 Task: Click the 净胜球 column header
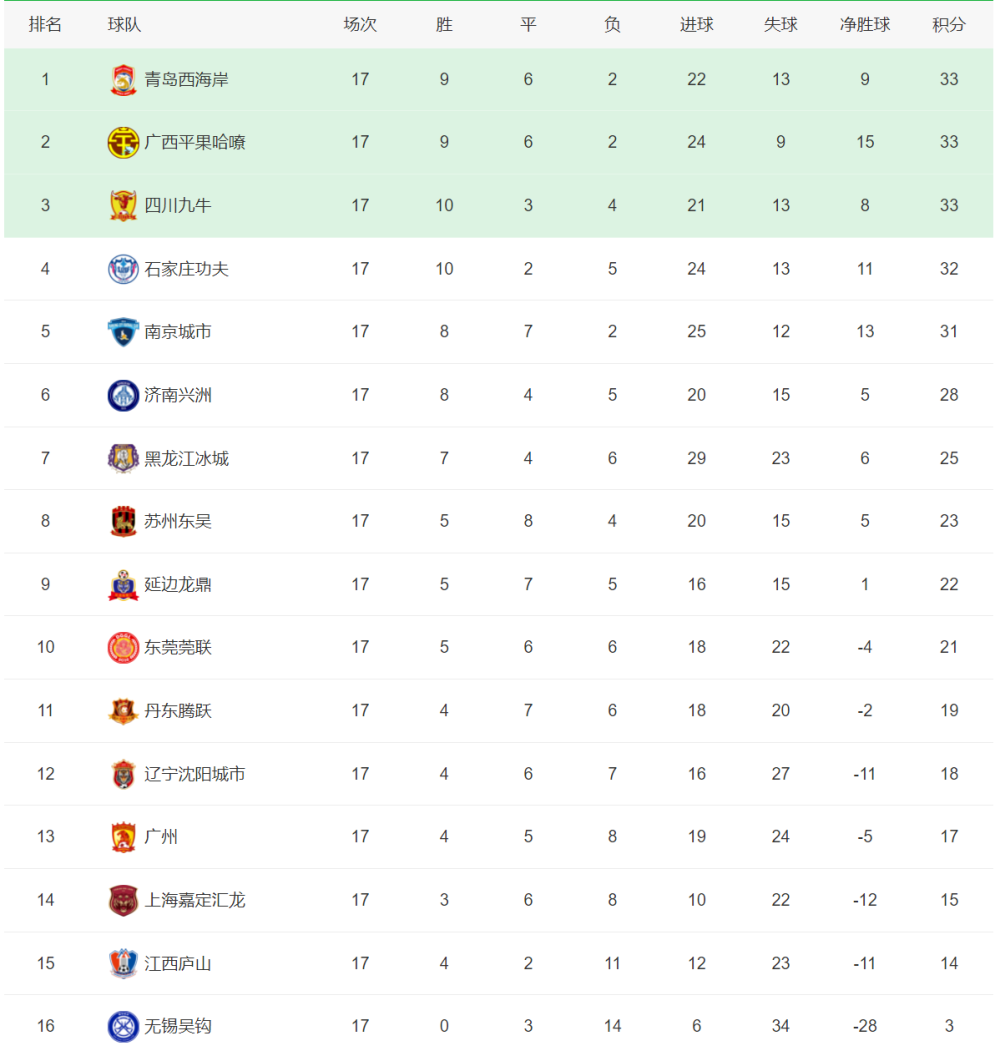865,25
